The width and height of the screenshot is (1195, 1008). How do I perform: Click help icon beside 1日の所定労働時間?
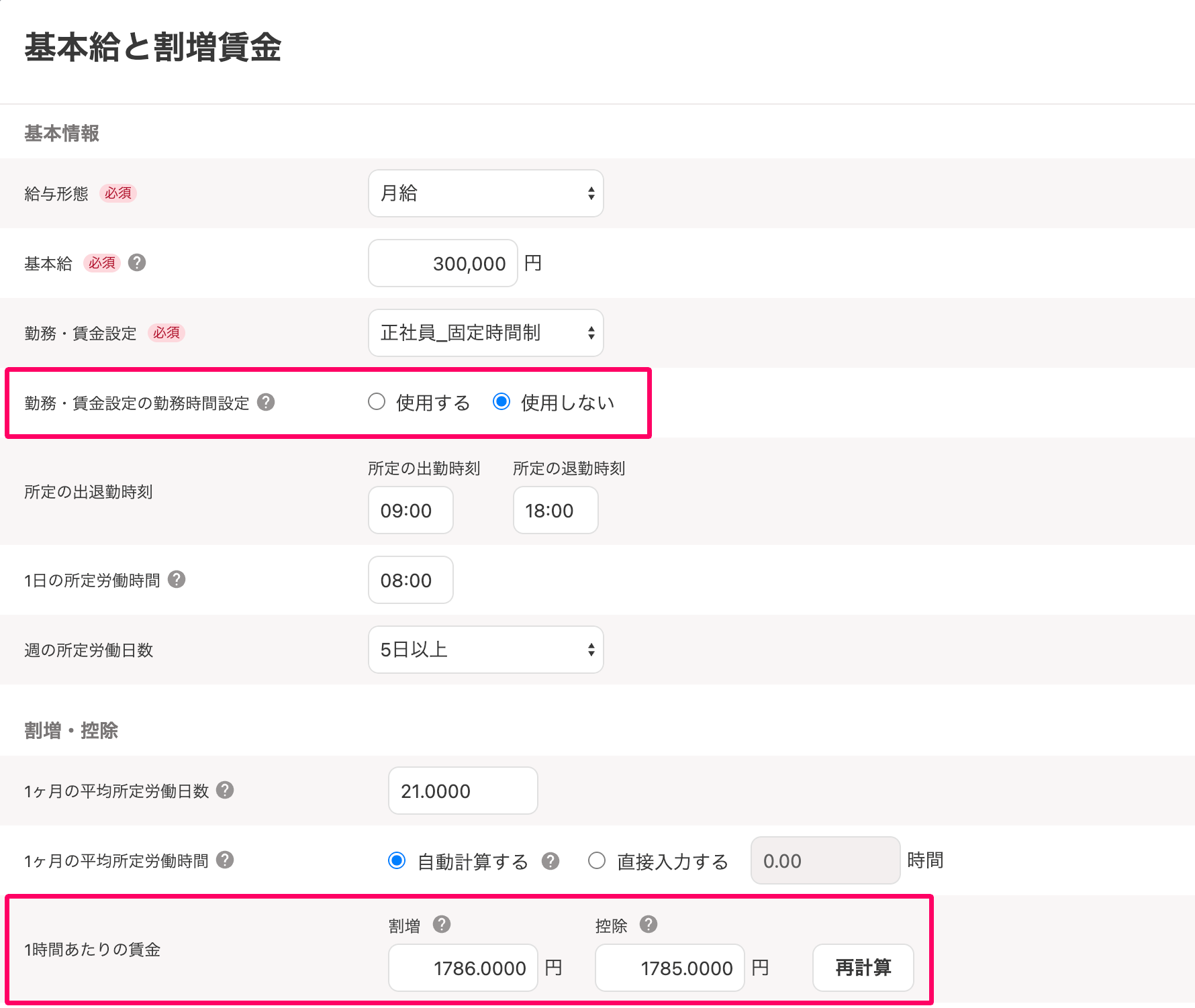point(177,579)
